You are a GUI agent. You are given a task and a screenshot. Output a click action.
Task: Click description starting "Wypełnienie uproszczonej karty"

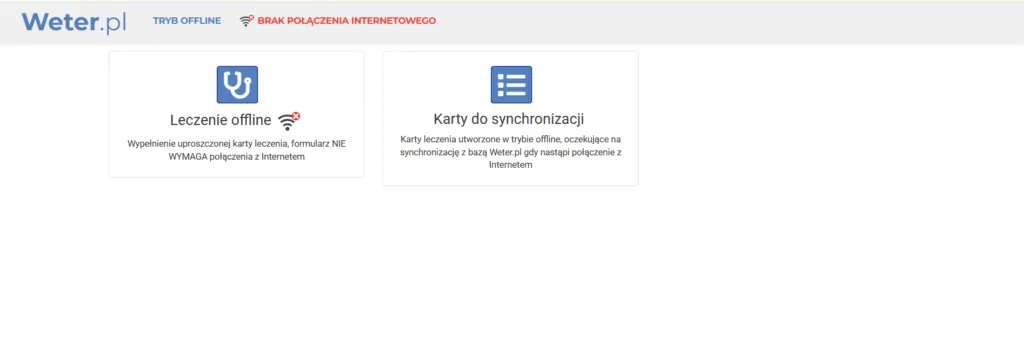tap(236, 150)
